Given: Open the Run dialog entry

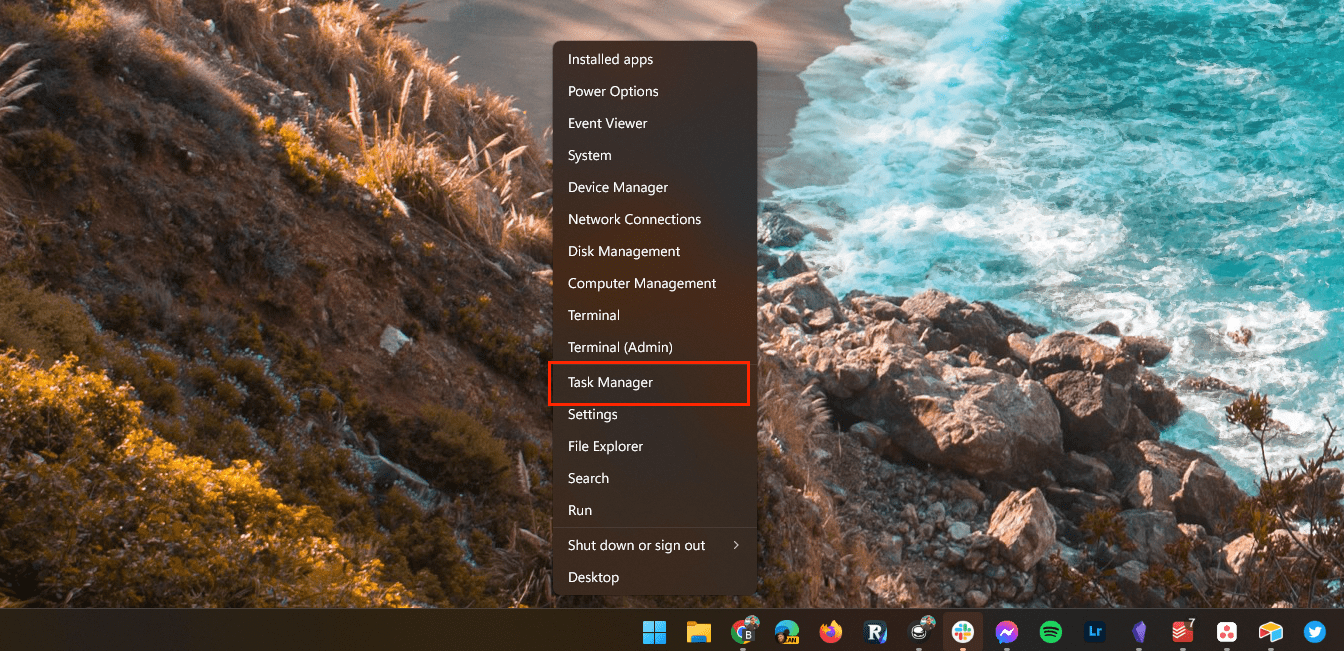Looking at the screenshot, I should click(x=654, y=510).
